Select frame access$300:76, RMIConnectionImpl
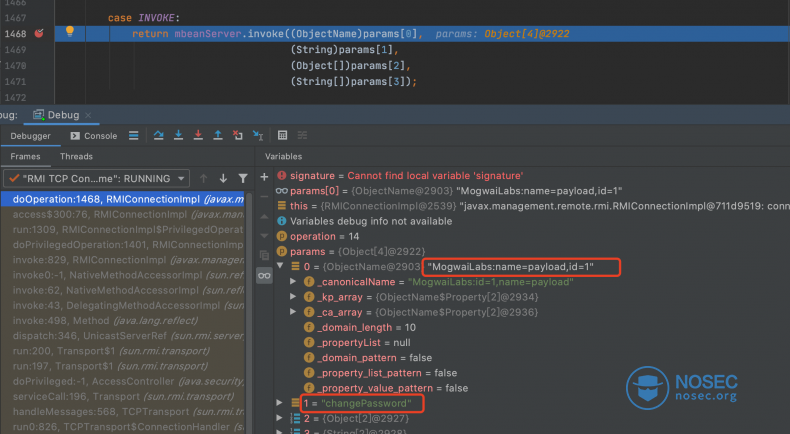 pos(122,214)
